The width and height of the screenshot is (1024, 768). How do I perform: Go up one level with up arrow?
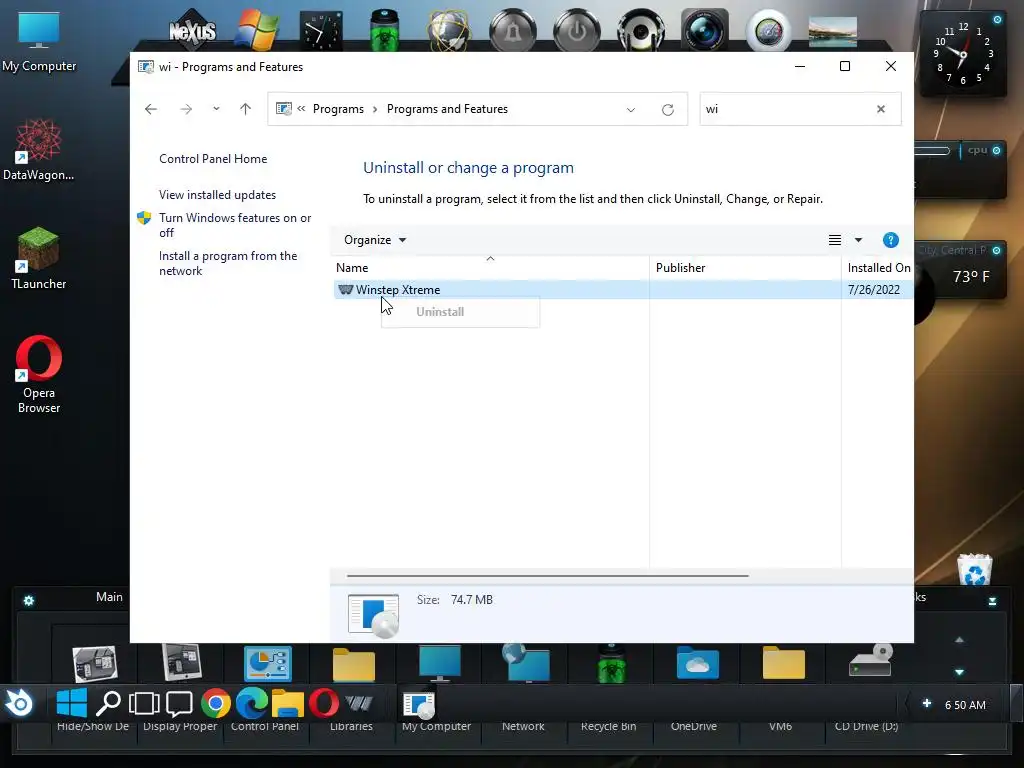[x=246, y=109]
